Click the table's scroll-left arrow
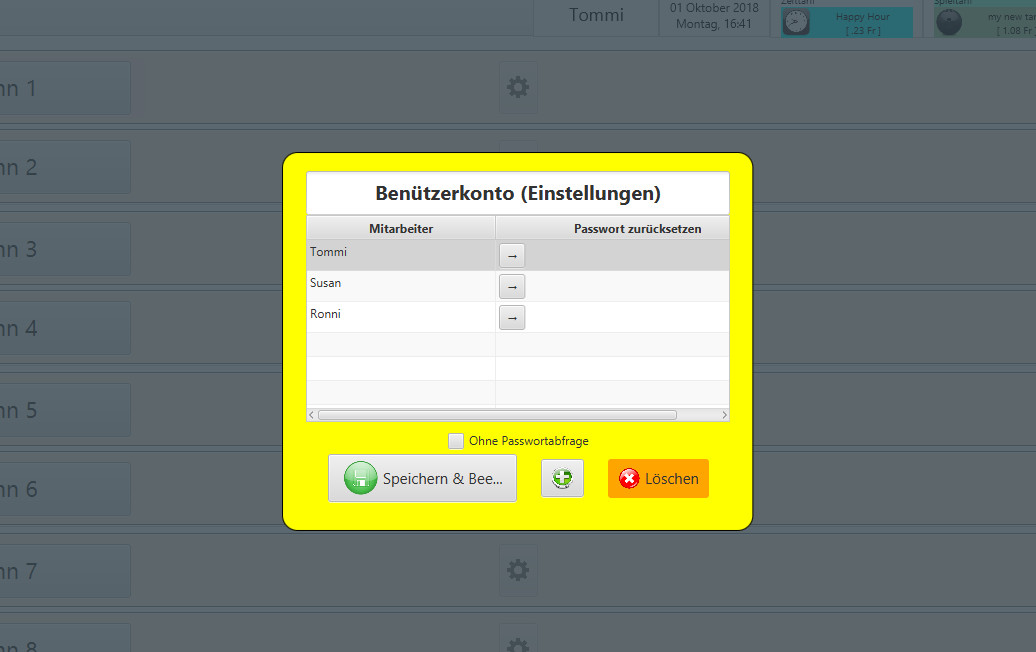1036x652 pixels. 312,414
